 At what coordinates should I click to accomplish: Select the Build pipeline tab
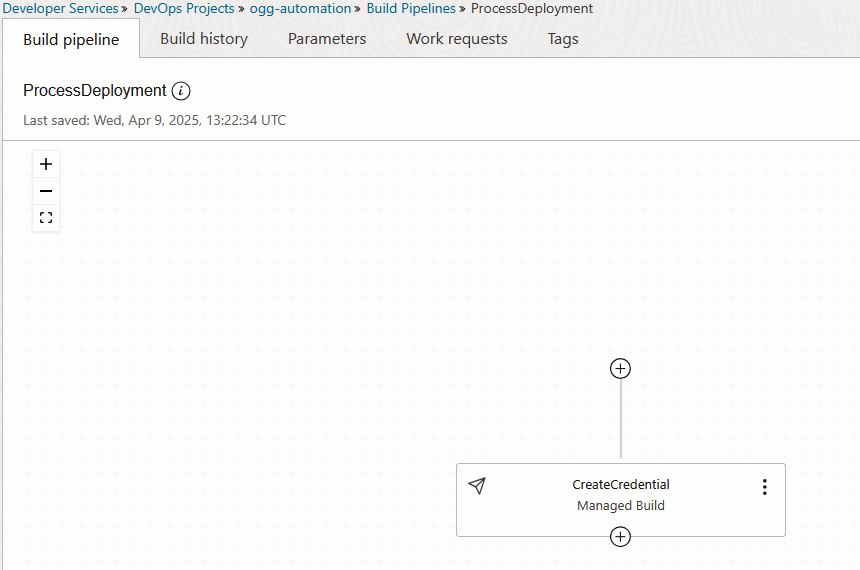point(71,39)
